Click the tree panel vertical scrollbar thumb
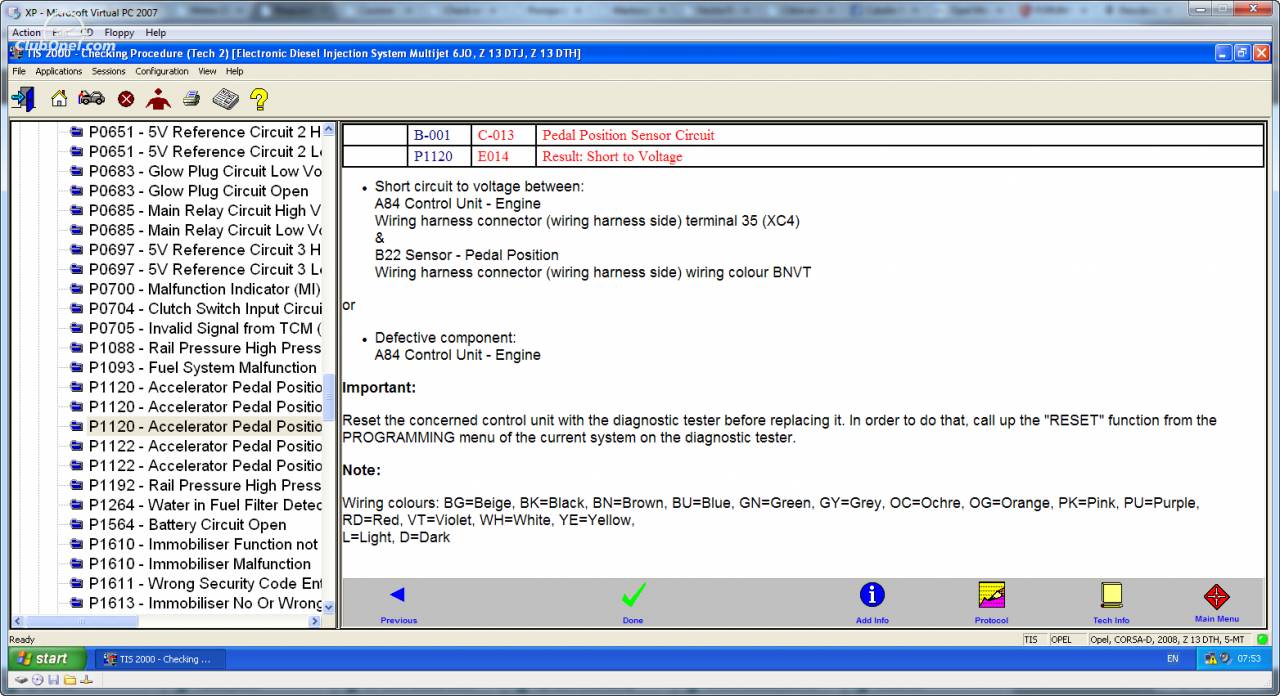The height and width of the screenshot is (696, 1280). 329,397
